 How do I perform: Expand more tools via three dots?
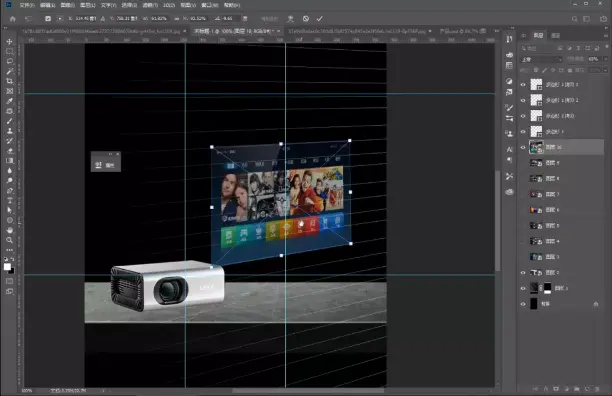(9, 250)
